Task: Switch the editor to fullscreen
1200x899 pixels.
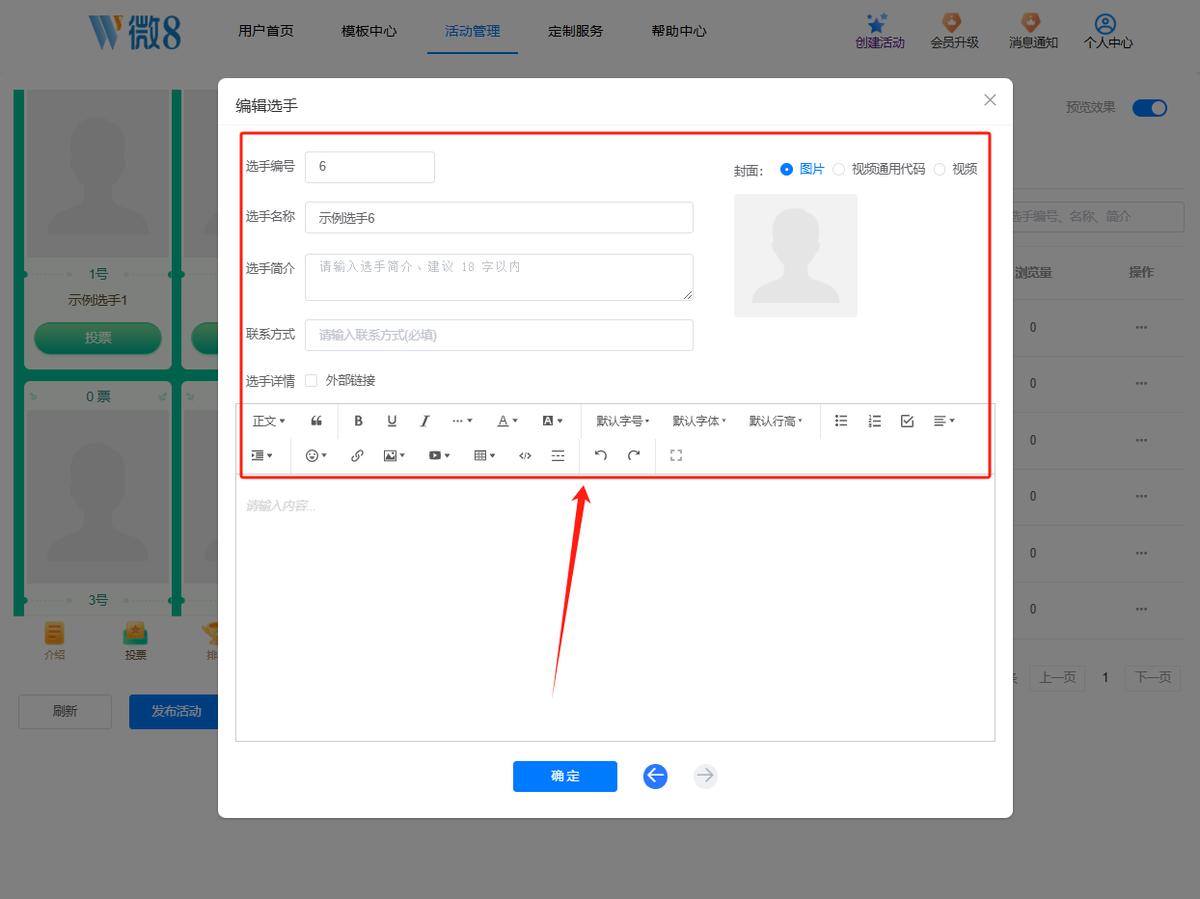Action: (x=676, y=455)
